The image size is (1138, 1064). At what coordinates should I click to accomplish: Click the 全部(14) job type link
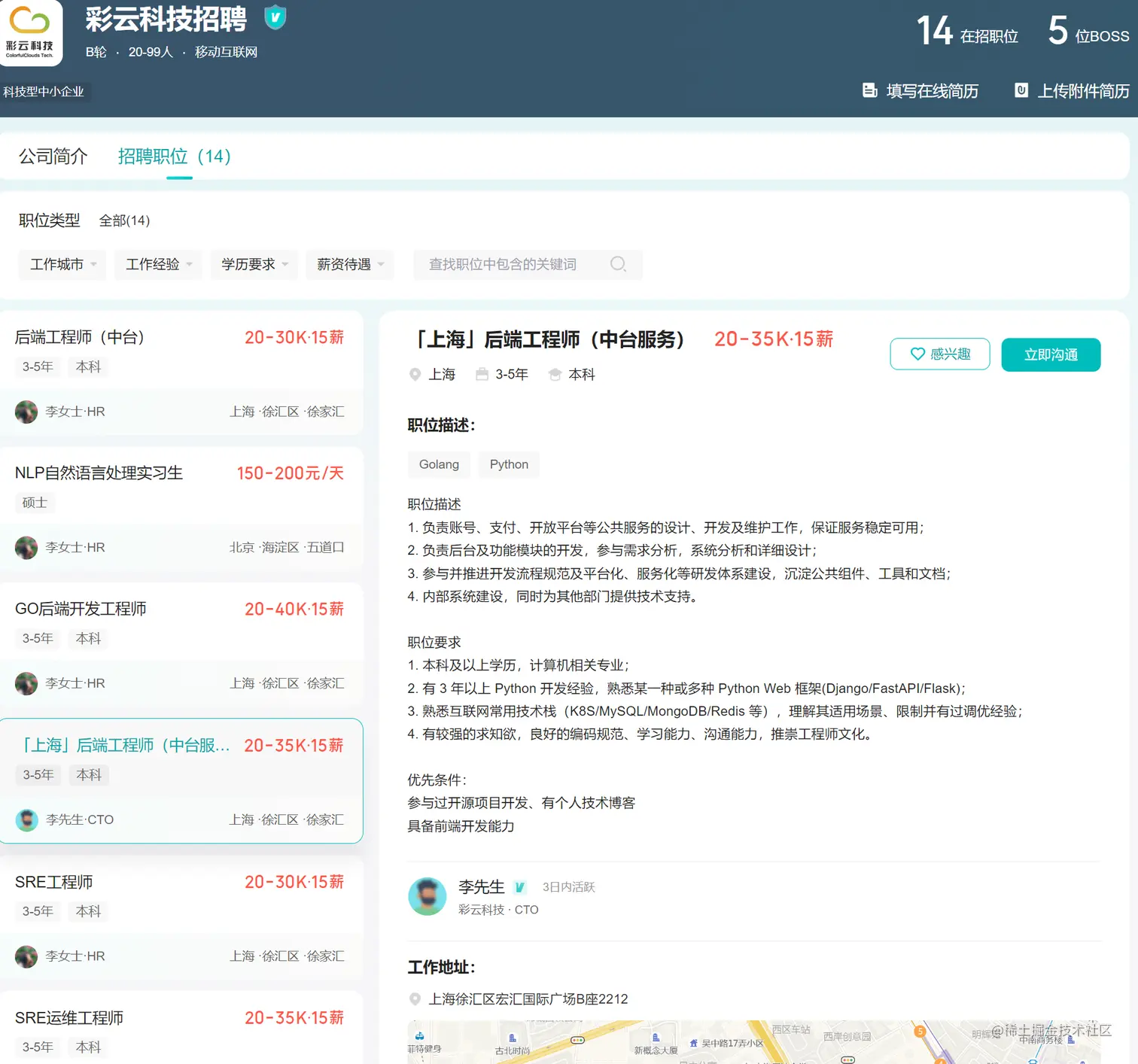(124, 220)
